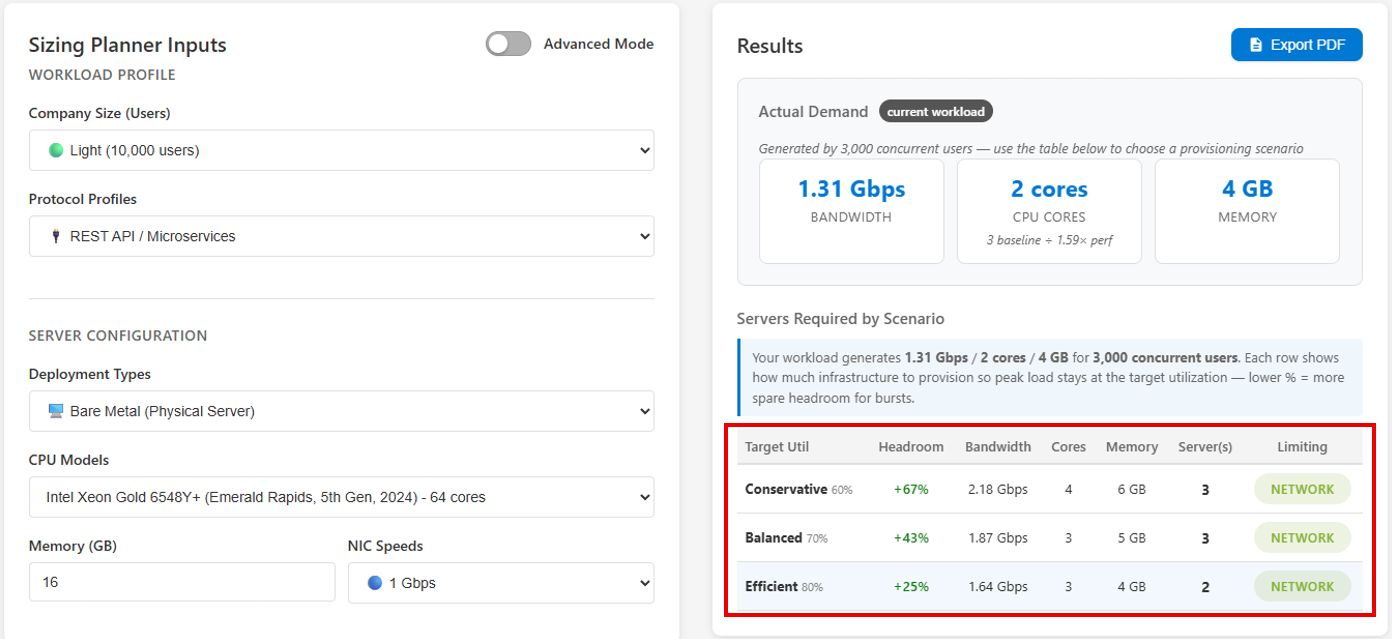Select the Balanced 70% scenario row
Viewport: 1392px width, 639px height.
click(1049, 538)
